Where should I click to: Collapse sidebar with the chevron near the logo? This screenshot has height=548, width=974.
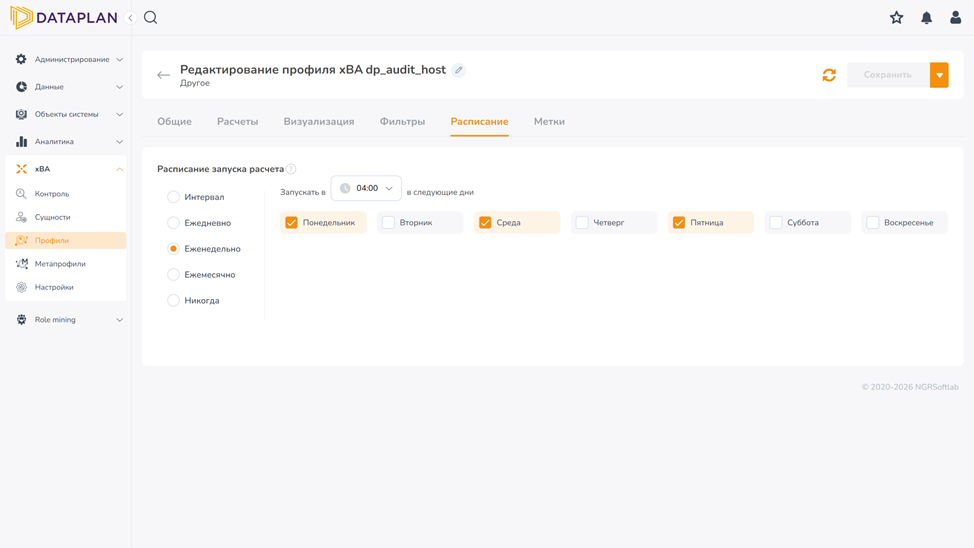tap(130, 17)
